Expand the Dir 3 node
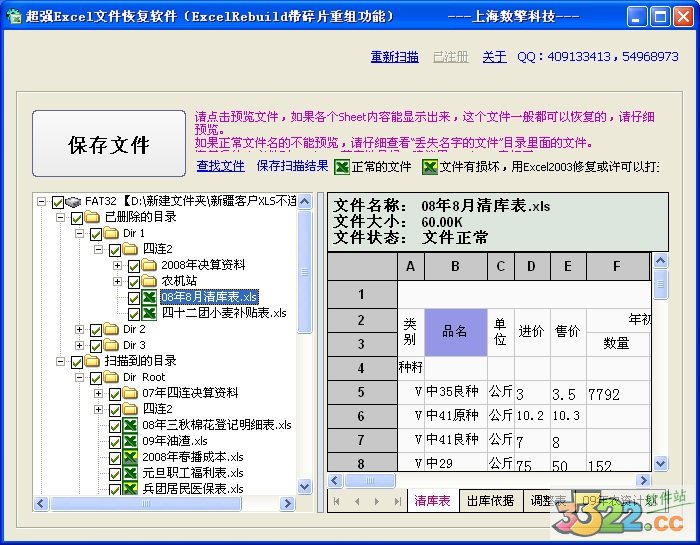700x545 pixels. (79, 345)
